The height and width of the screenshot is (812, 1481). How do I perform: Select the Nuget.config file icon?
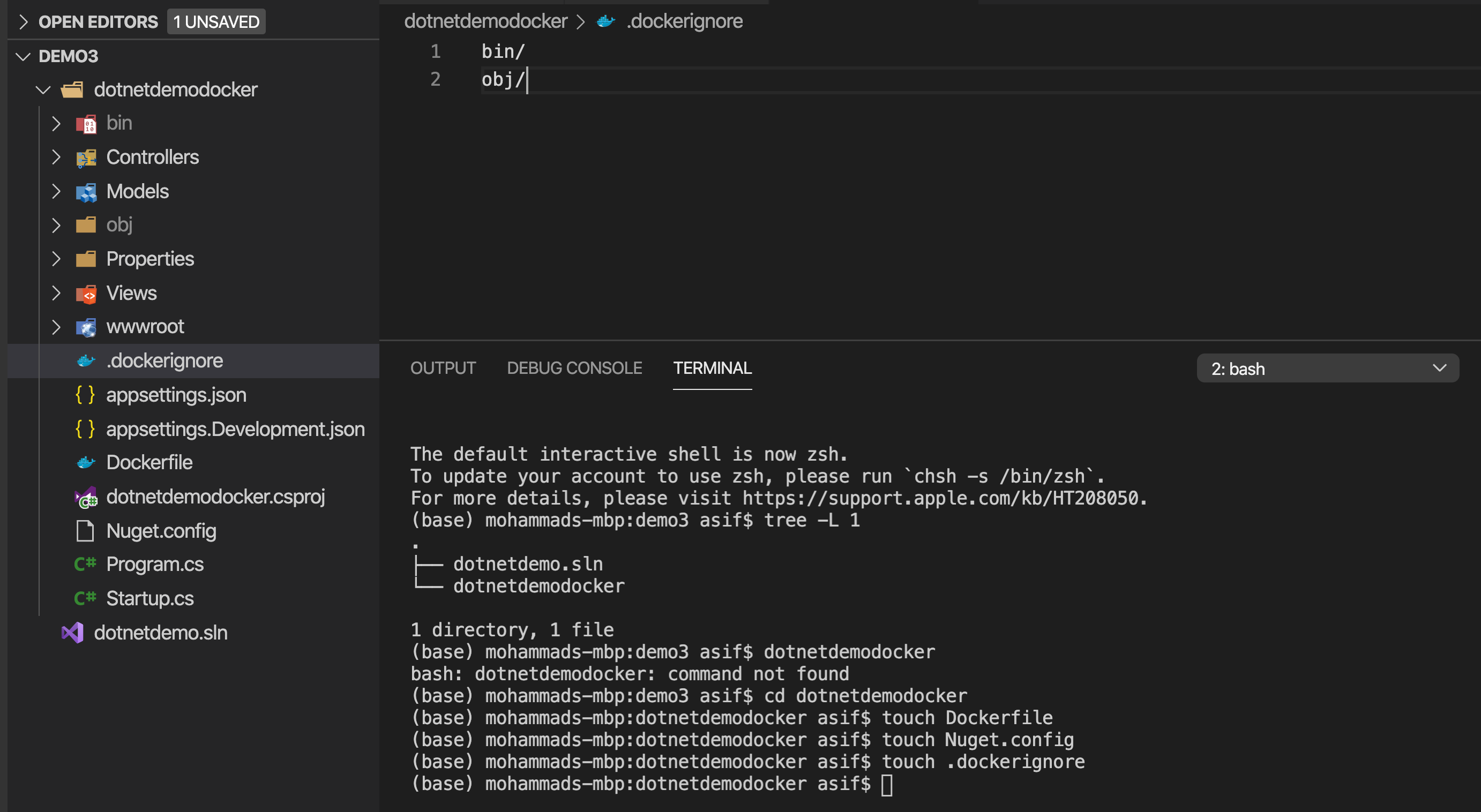(85, 530)
